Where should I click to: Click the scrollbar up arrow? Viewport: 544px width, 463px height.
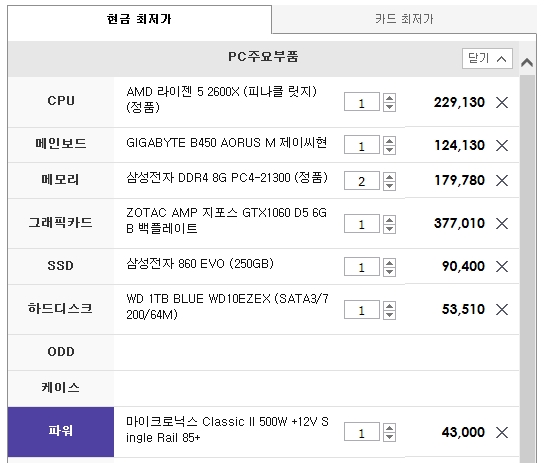pos(527,63)
